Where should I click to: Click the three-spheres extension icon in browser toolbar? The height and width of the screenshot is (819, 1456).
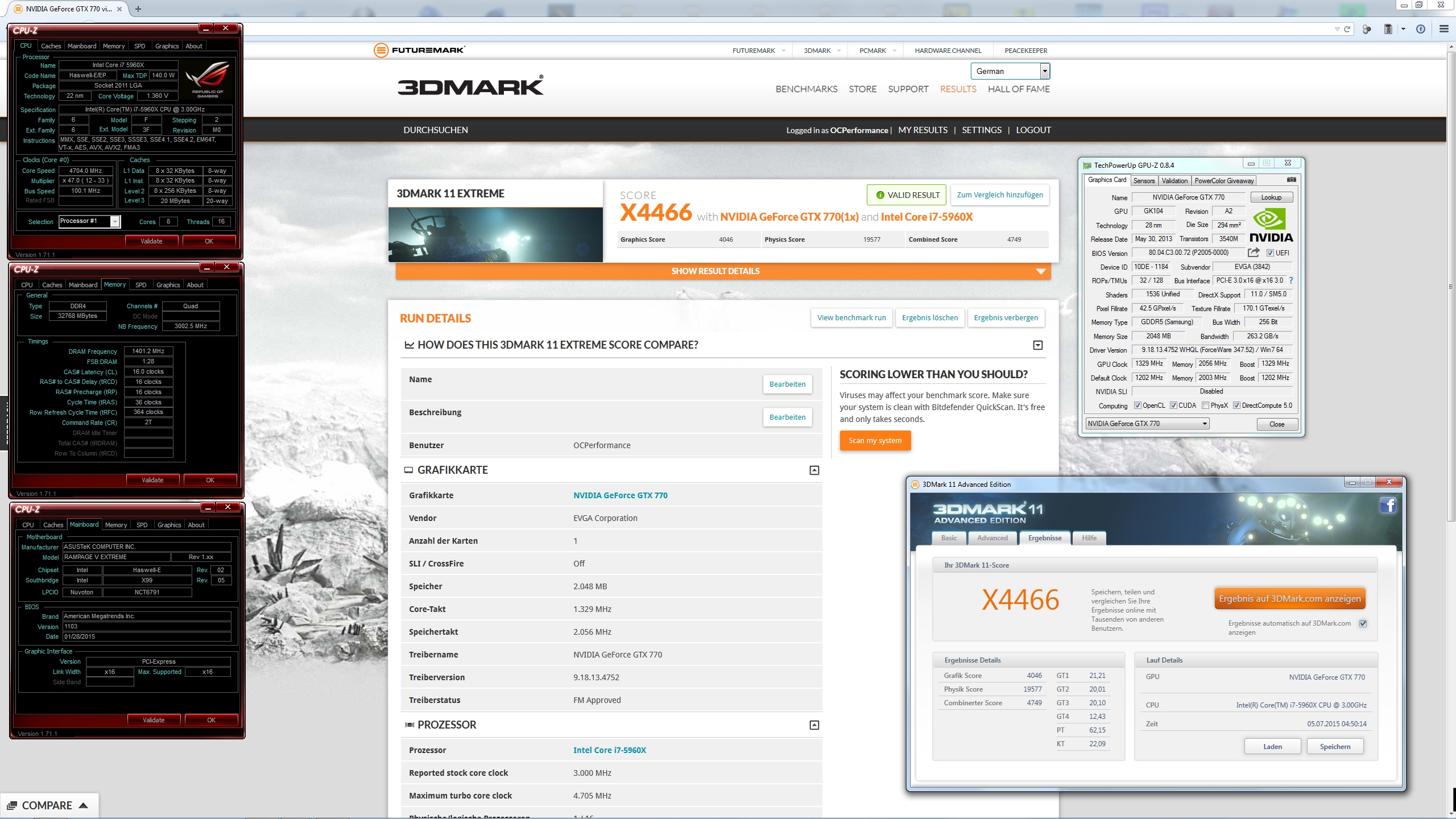pyautogui.click(x=1367, y=29)
